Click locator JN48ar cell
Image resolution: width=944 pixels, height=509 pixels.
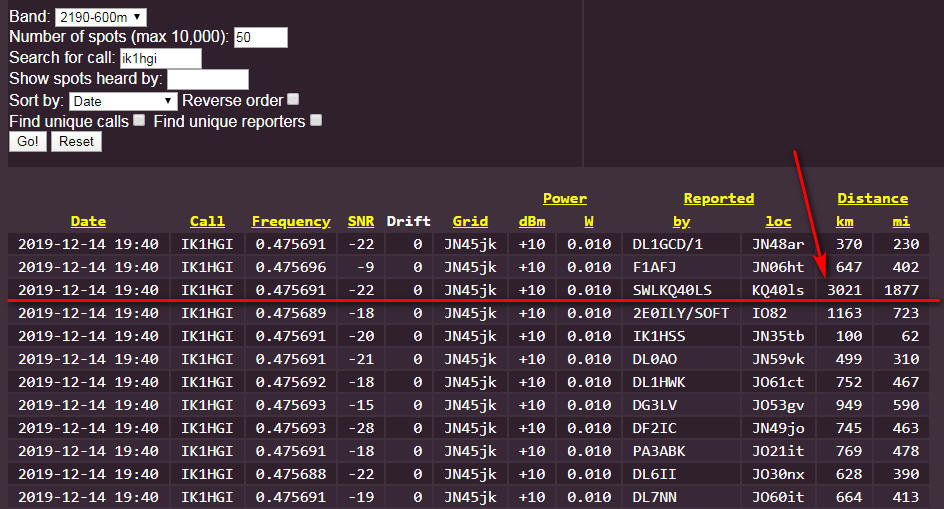point(778,244)
